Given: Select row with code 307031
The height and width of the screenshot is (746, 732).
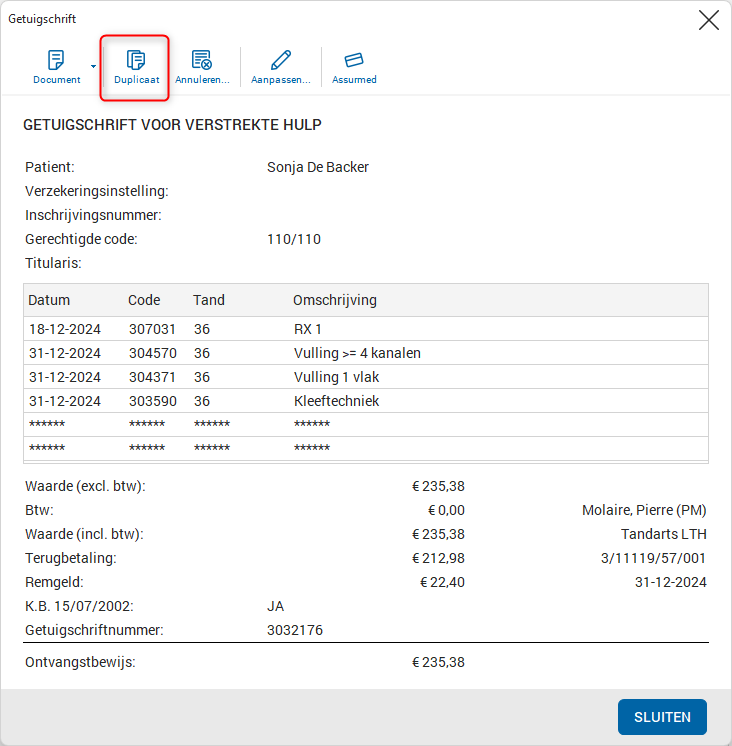Looking at the screenshot, I should [366, 329].
